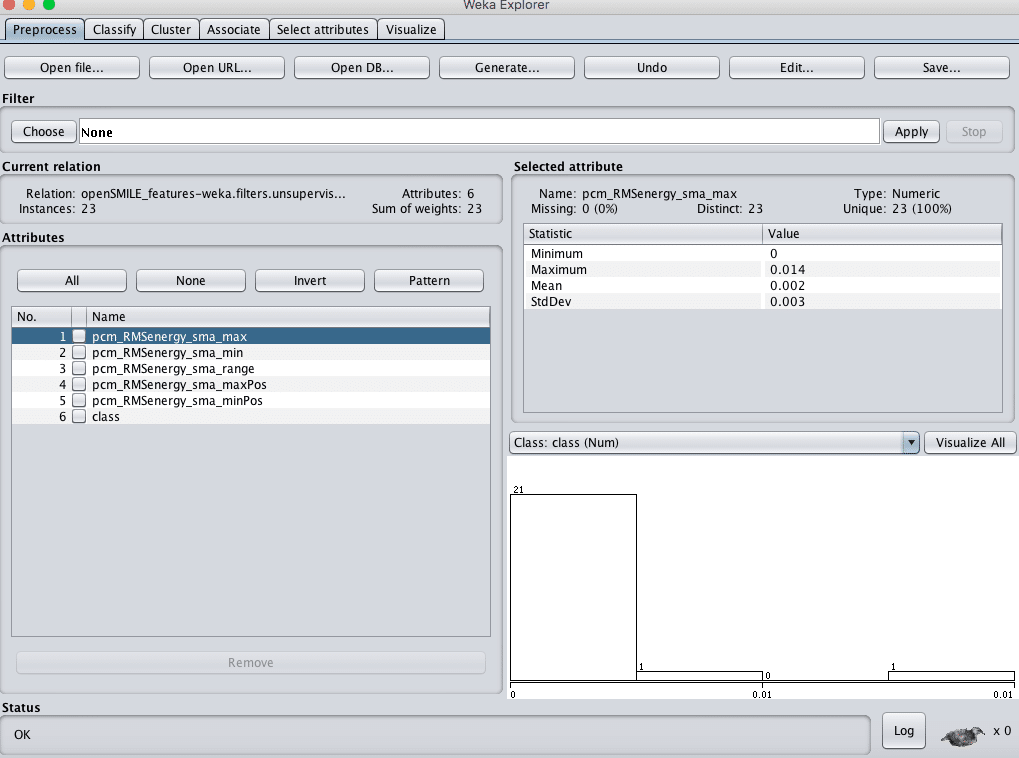
Task: Select the pcm_RMSenergy_sma_minPos attribute row
Action: 251,400
